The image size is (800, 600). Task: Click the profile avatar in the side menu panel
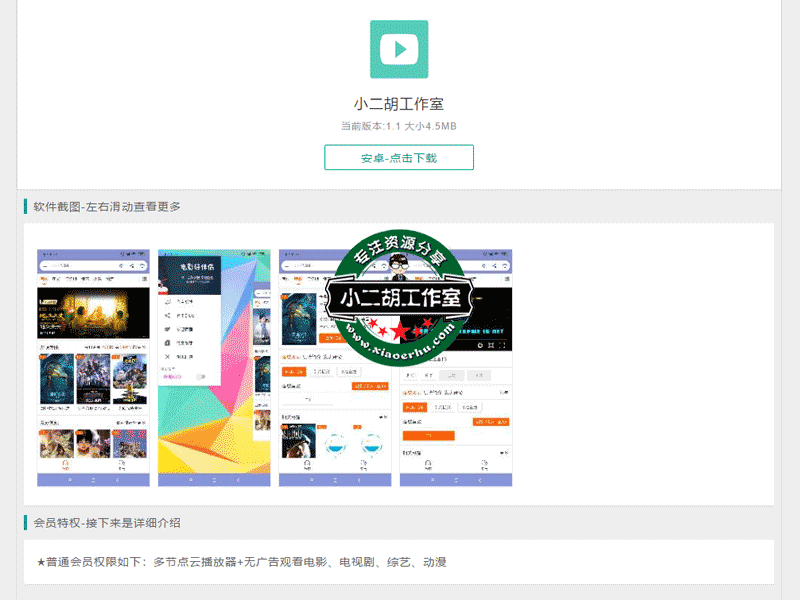[x=163, y=284]
